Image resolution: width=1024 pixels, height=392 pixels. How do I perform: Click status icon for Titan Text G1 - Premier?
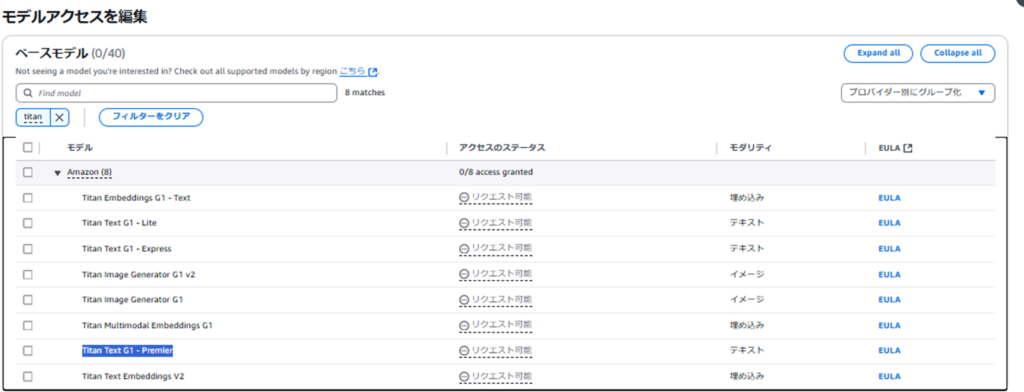[464, 351]
